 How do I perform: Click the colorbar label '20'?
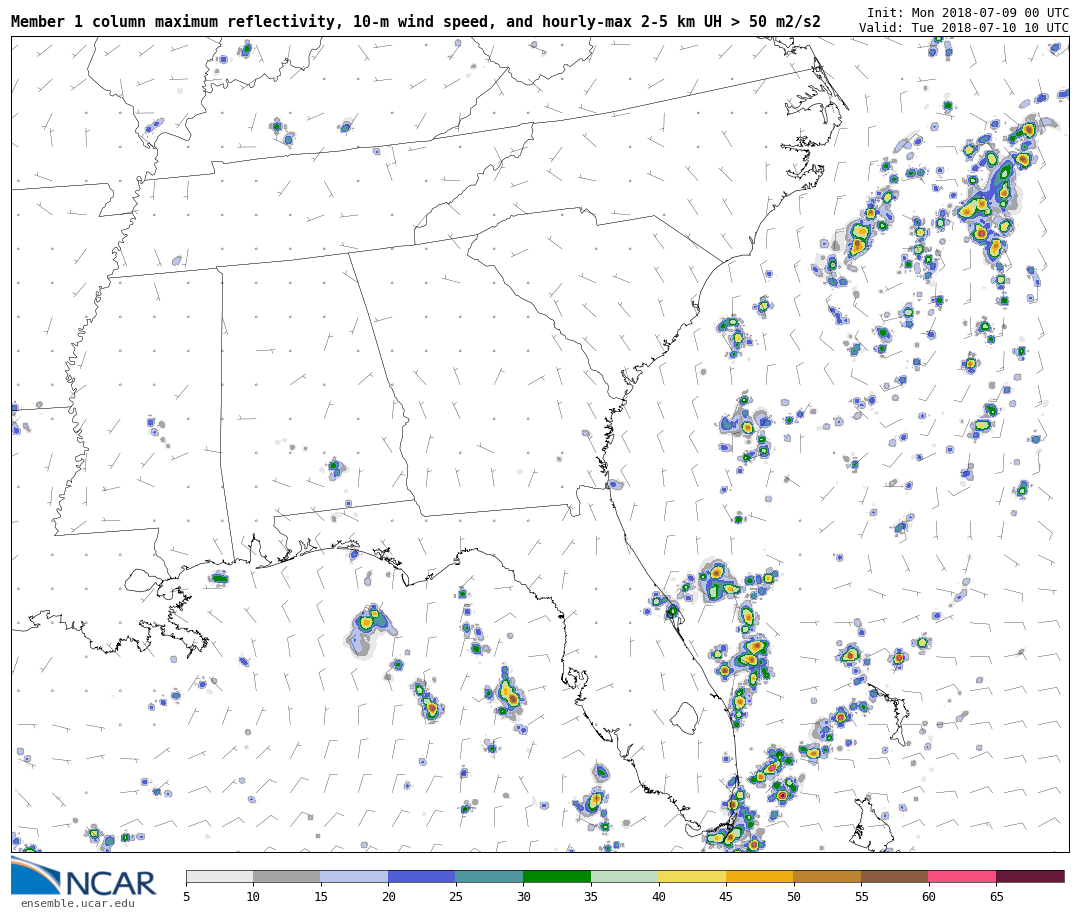point(388,896)
